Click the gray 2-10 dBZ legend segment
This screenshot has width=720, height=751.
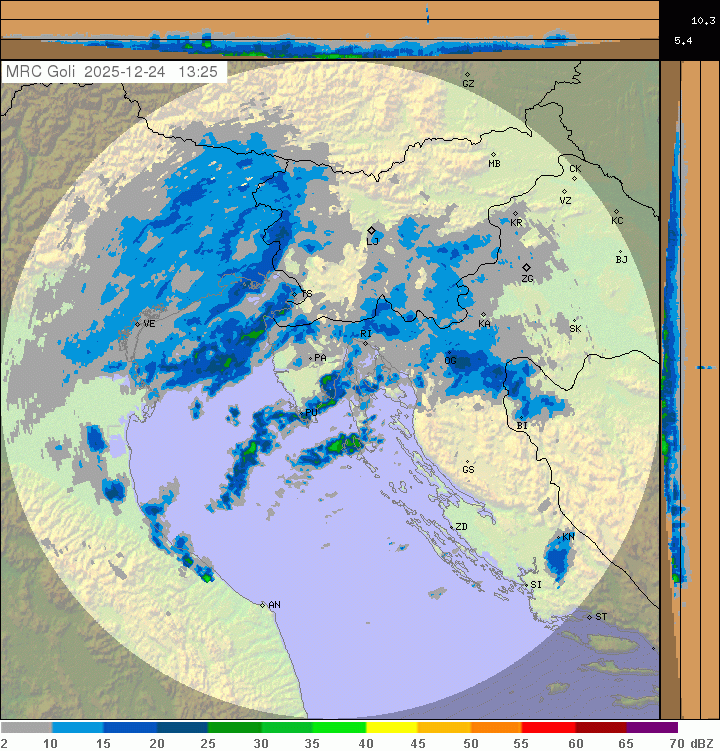click(27, 728)
